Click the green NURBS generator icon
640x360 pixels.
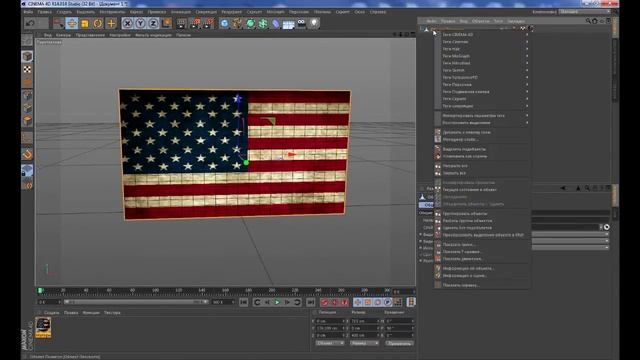250,23
